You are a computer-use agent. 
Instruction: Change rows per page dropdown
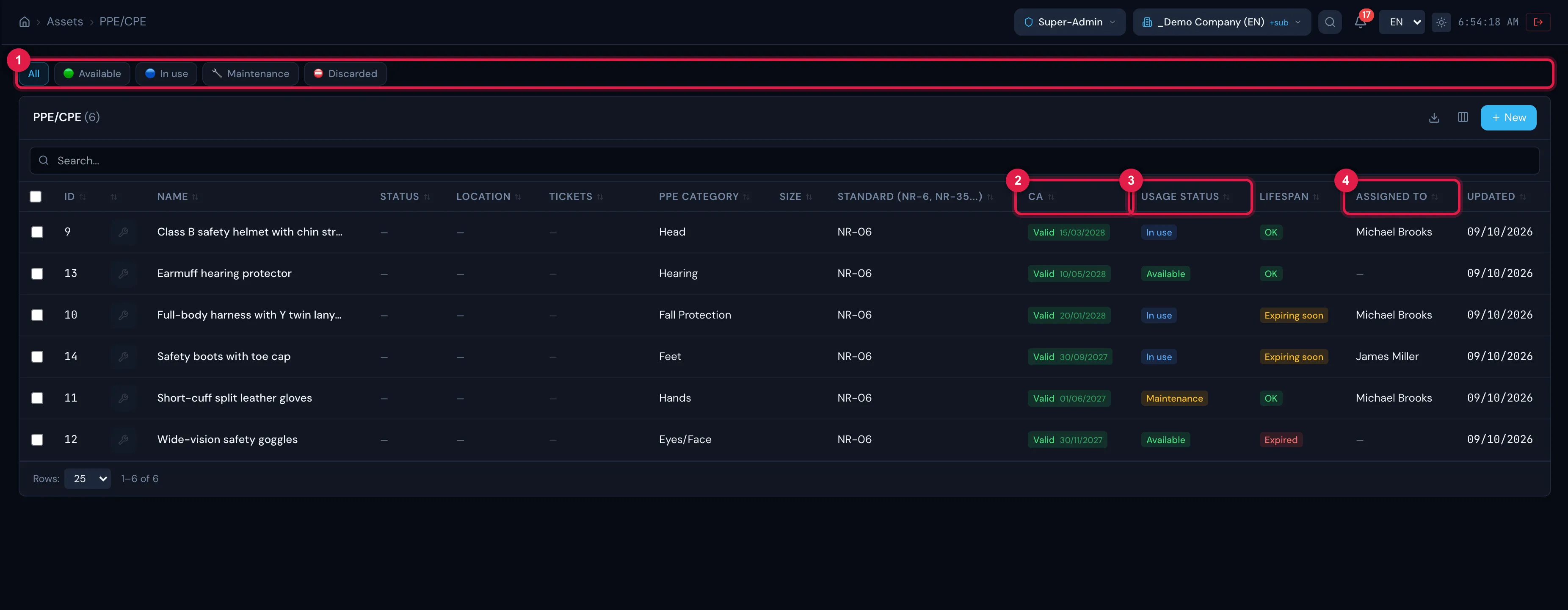tap(88, 479)
